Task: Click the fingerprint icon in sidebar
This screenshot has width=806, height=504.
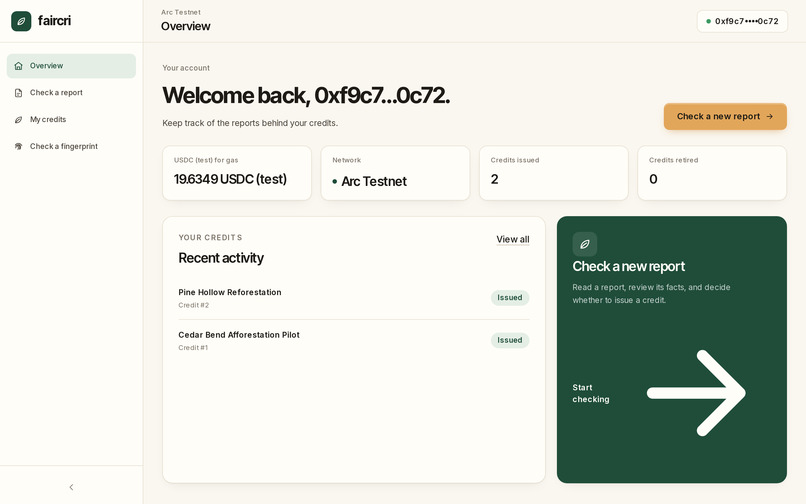Action: 19,146
